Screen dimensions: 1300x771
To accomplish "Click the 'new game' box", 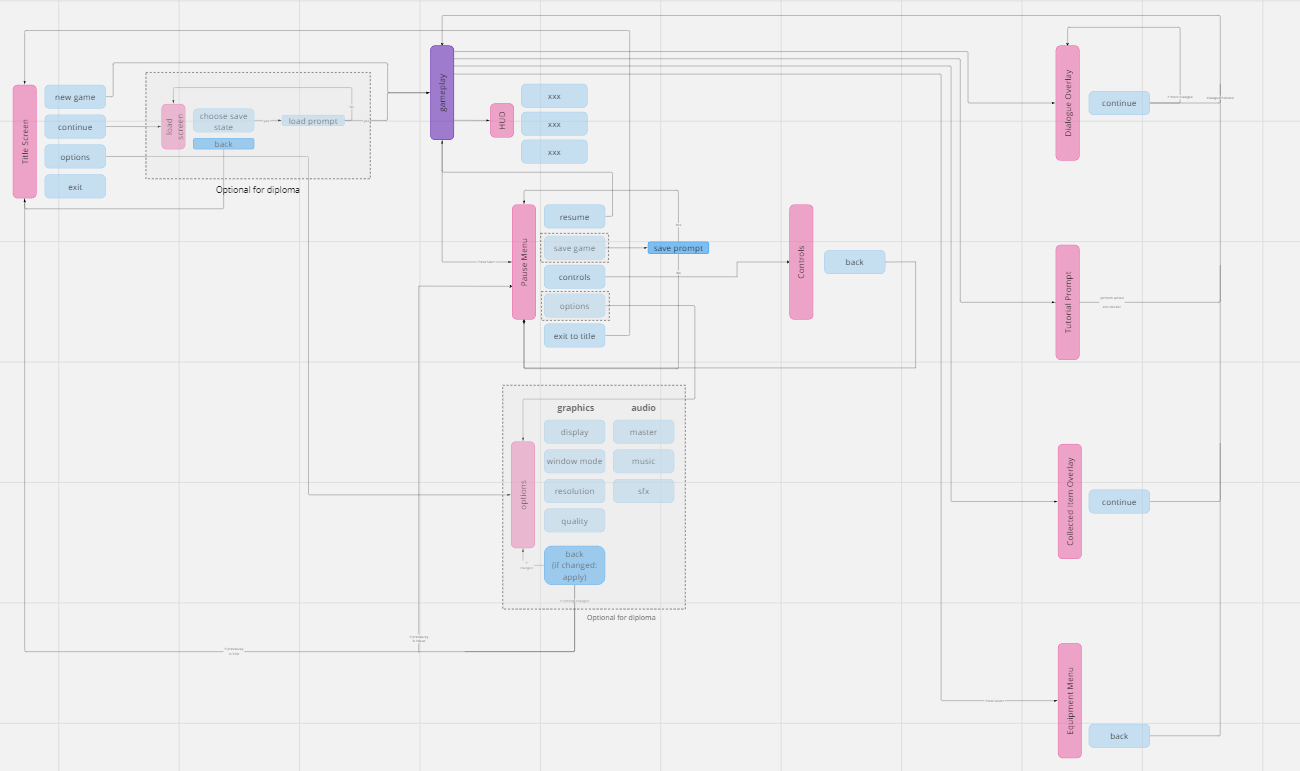I will pos(75,97).
